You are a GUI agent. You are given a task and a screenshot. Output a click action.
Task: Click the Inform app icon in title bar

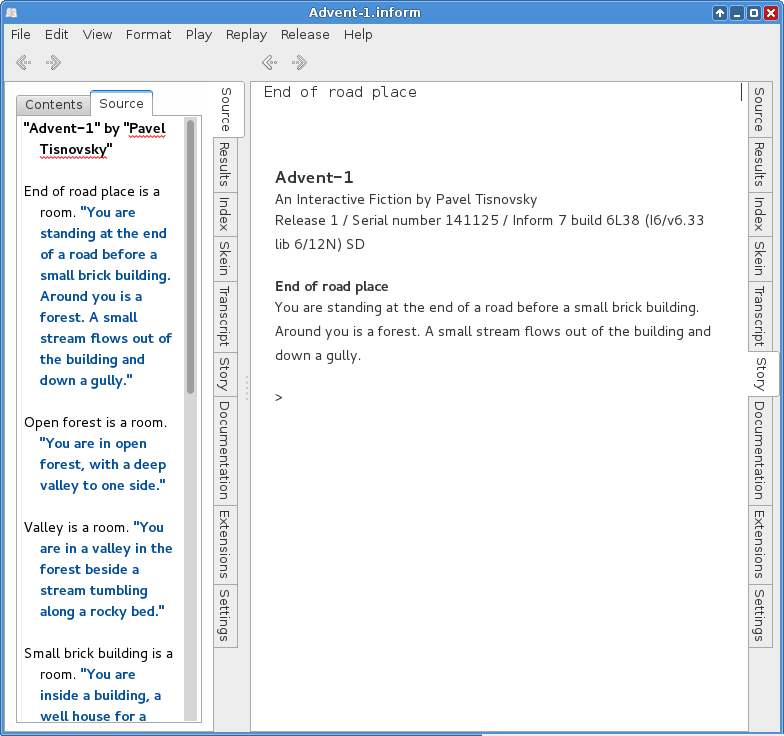(x=12, y=12)
